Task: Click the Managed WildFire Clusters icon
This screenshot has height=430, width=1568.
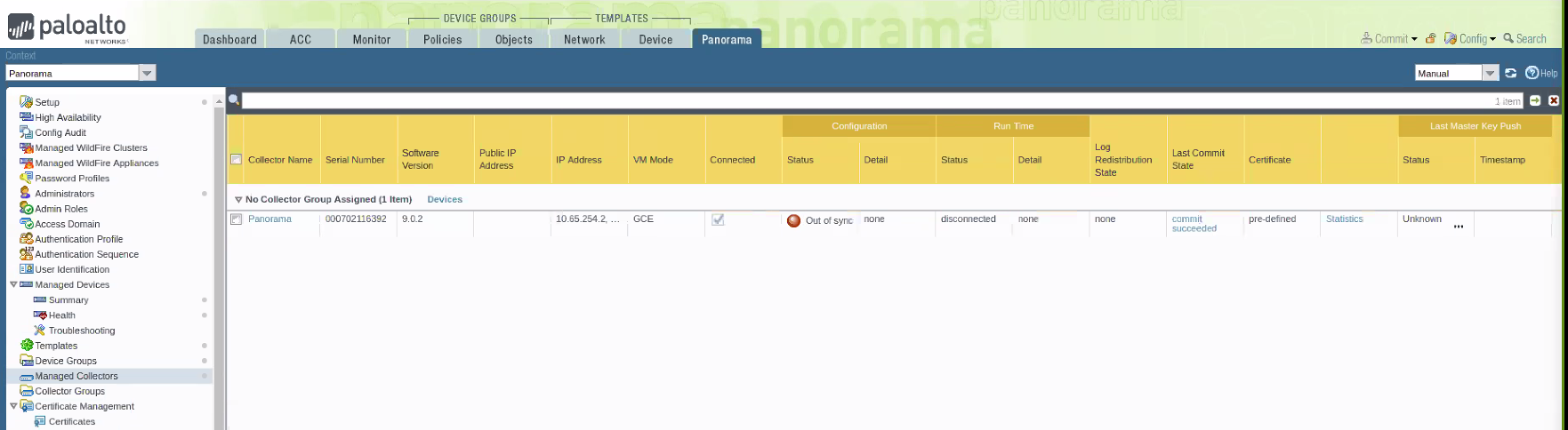Action: (x=27, y=147)
